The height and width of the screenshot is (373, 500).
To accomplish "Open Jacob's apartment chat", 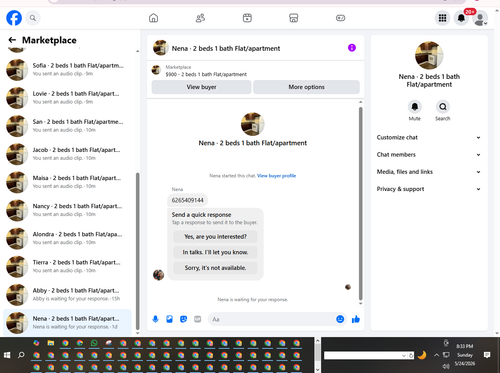I will pos(67,154).
